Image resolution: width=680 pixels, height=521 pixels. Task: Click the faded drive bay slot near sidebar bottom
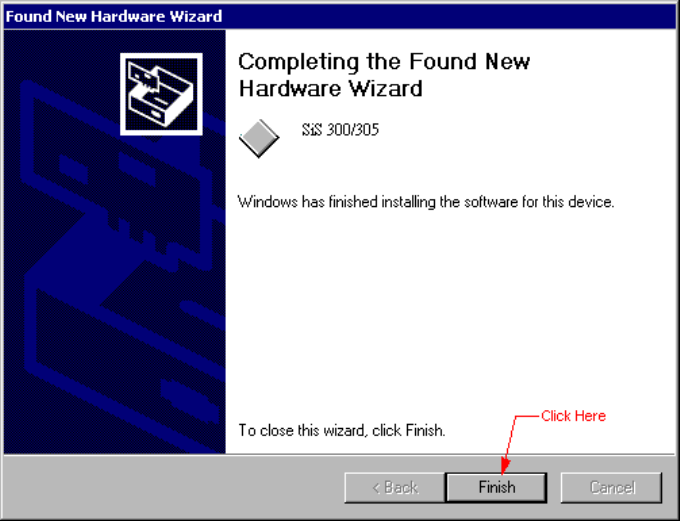(190, 400)
